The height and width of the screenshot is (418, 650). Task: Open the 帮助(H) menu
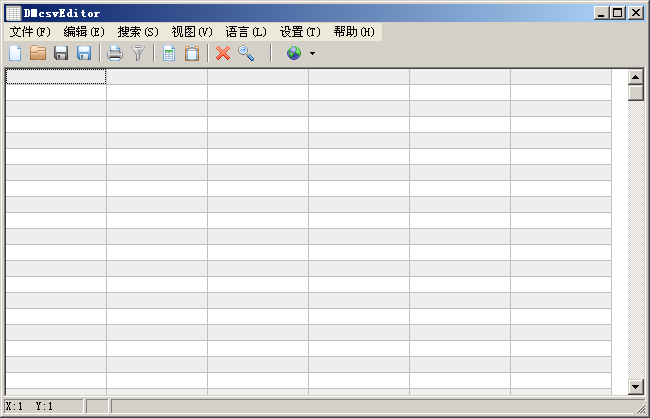click(354, 32)
